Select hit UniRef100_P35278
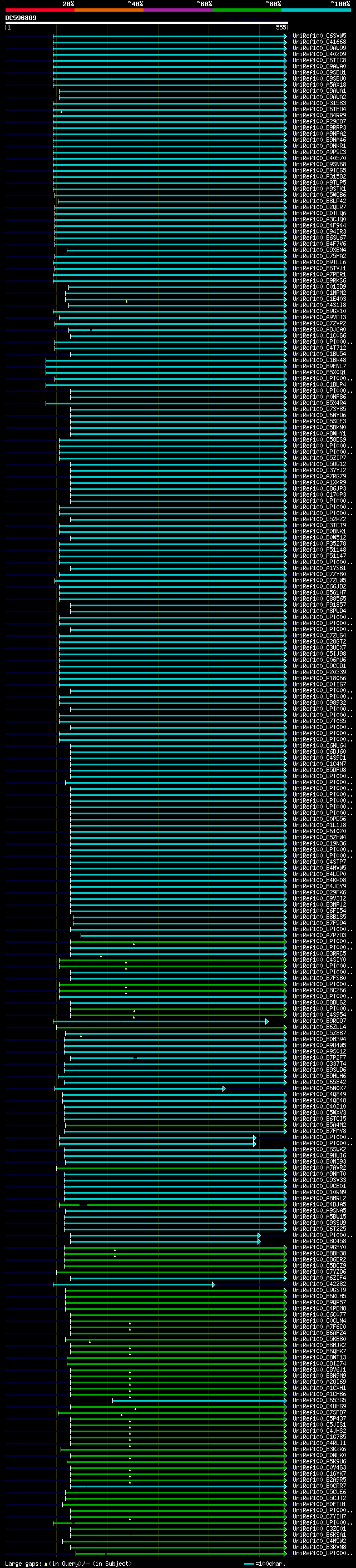Screen dimensions: 356x1568 point(319,543)
